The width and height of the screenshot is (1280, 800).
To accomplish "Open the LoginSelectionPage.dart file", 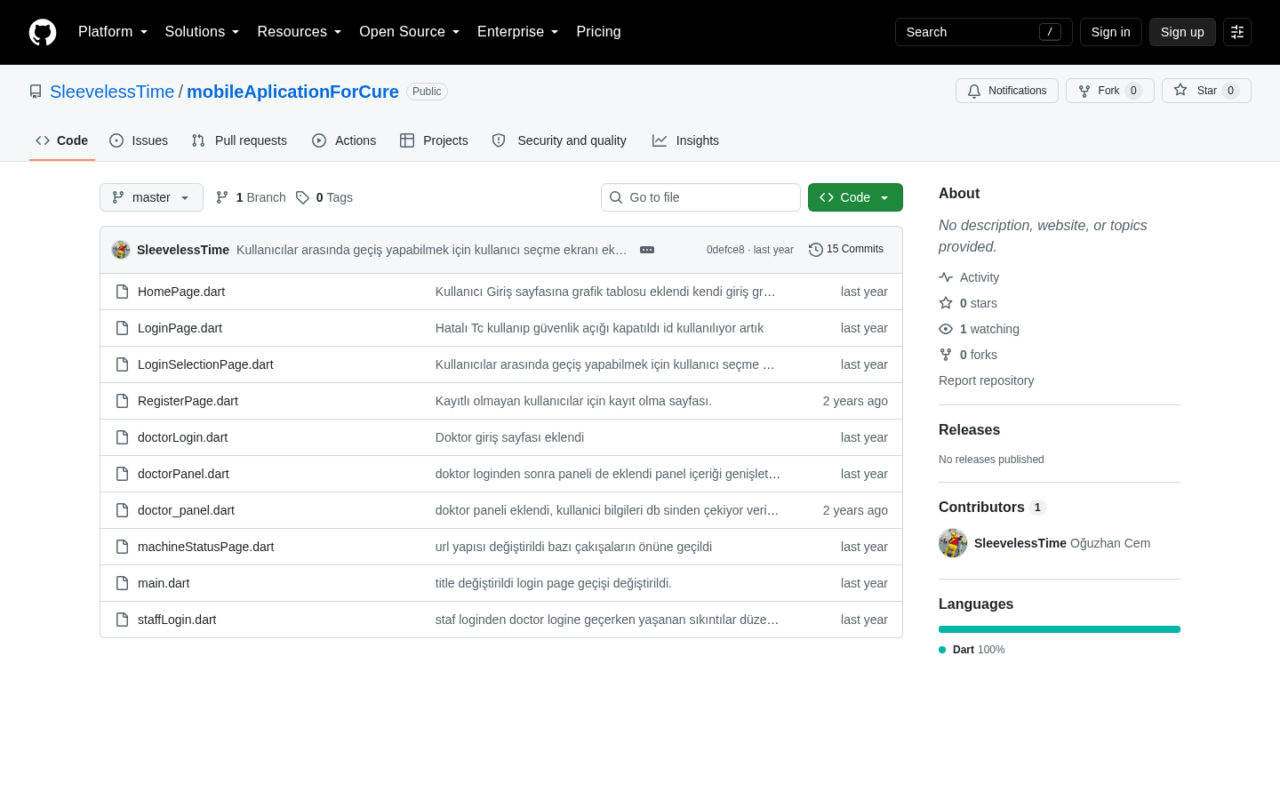I will click(205, 365).
